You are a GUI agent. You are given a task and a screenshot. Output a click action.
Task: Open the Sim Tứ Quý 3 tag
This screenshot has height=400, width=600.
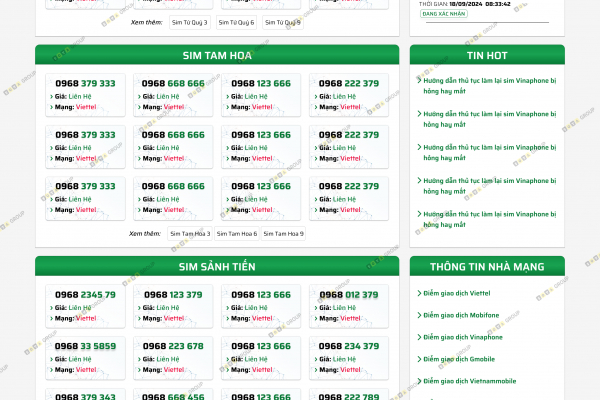189,23
